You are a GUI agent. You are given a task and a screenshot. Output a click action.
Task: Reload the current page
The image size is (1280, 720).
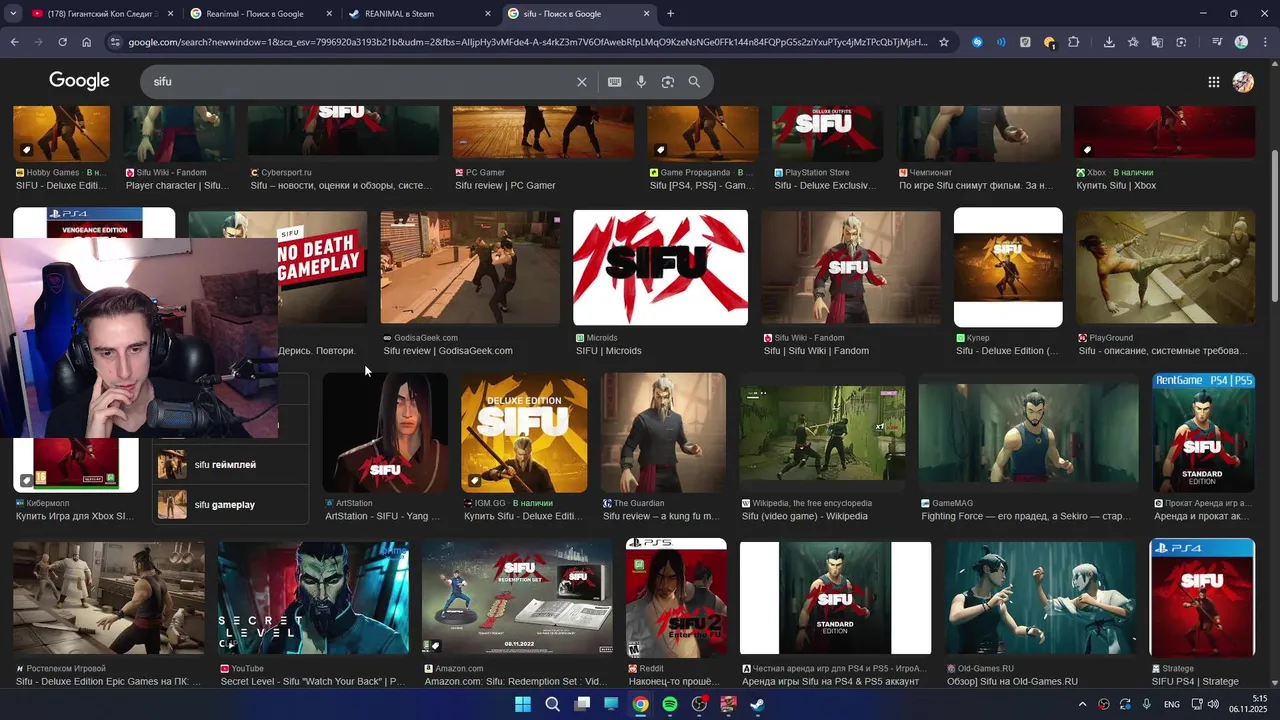62,42
